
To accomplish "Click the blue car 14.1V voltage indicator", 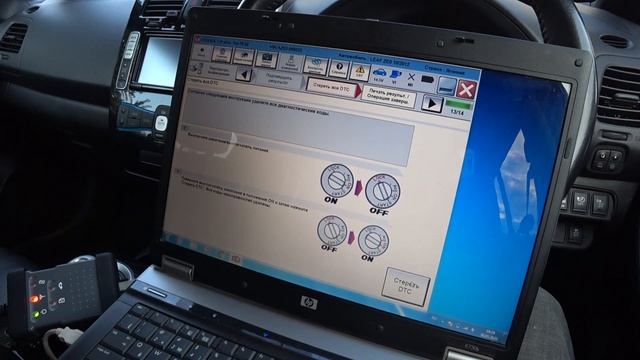I will (379, 75).
